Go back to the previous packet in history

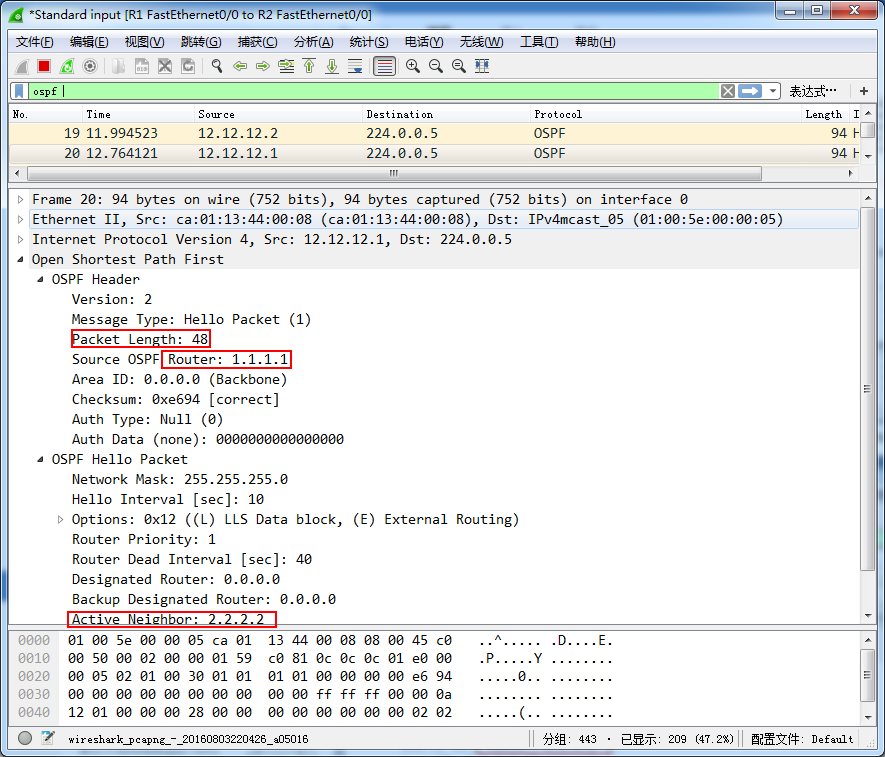[240, 66]
